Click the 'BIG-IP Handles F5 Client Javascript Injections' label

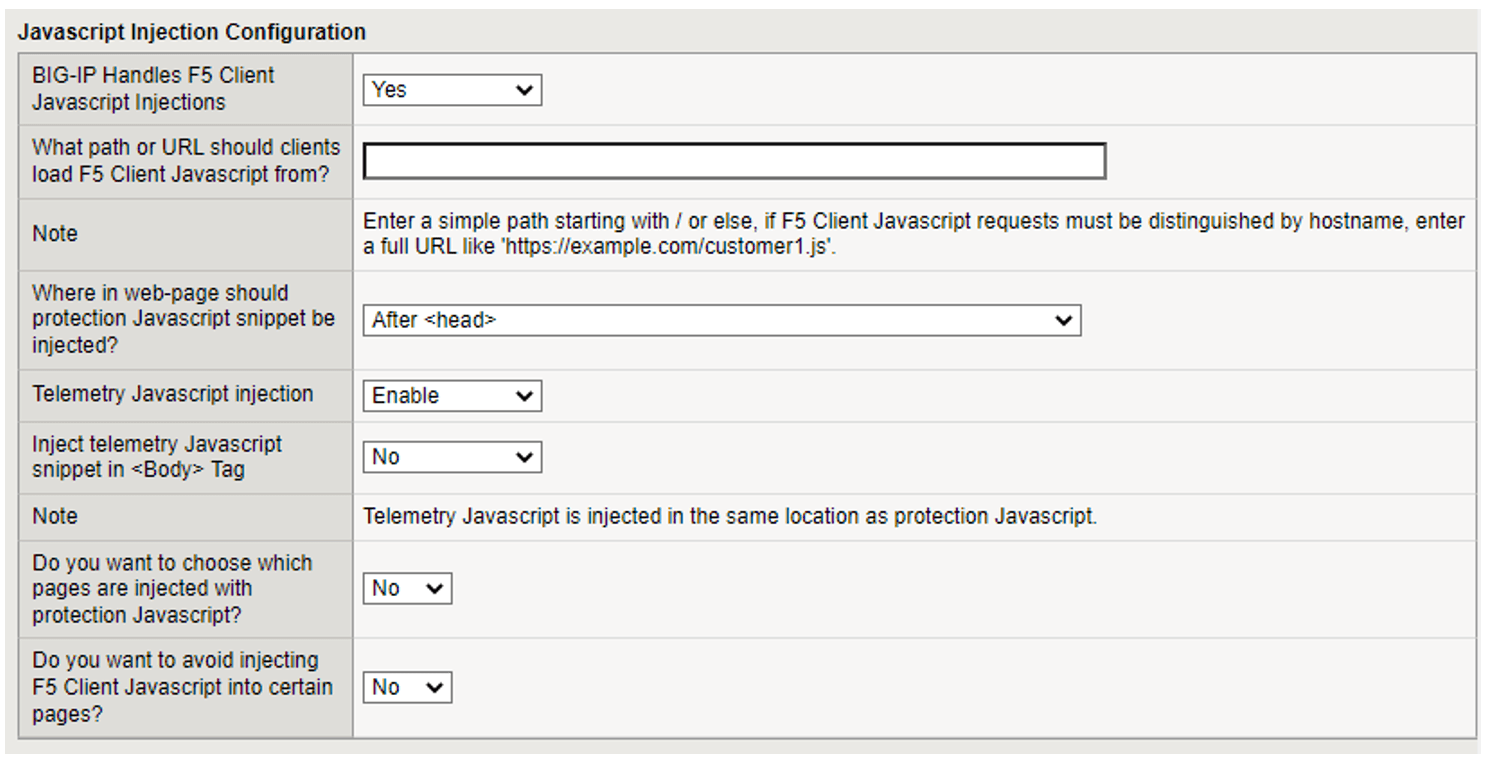153,89
